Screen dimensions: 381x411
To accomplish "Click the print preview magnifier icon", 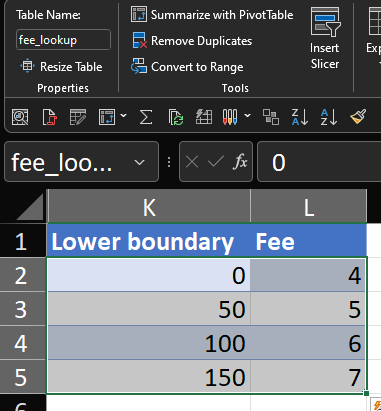I will click(20, 117).
